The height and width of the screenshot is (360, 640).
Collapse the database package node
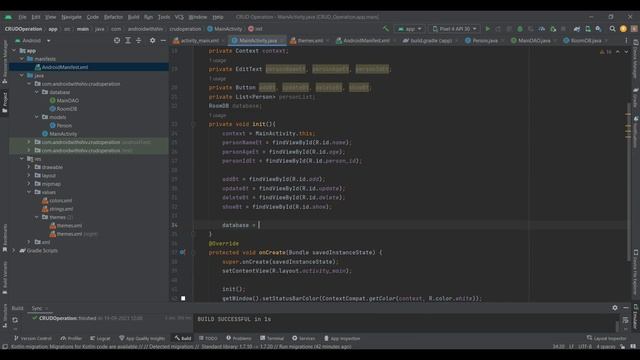(x=37, y=92)
